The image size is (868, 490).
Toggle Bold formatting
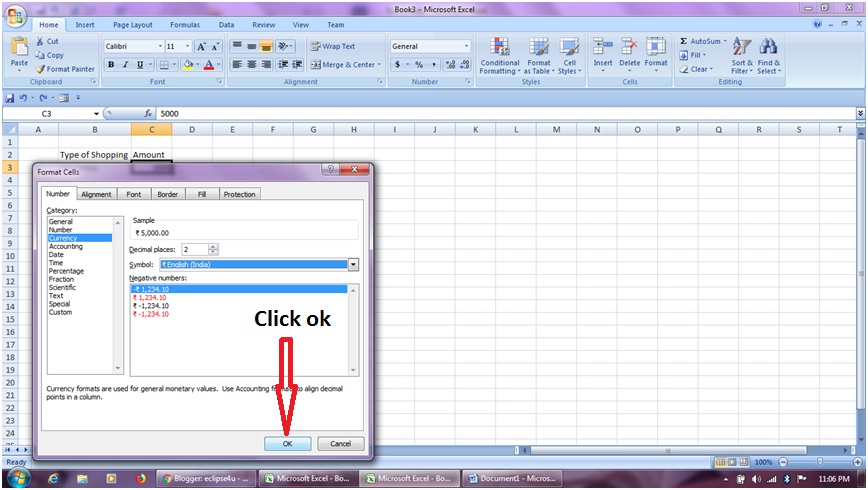point(111,65)
